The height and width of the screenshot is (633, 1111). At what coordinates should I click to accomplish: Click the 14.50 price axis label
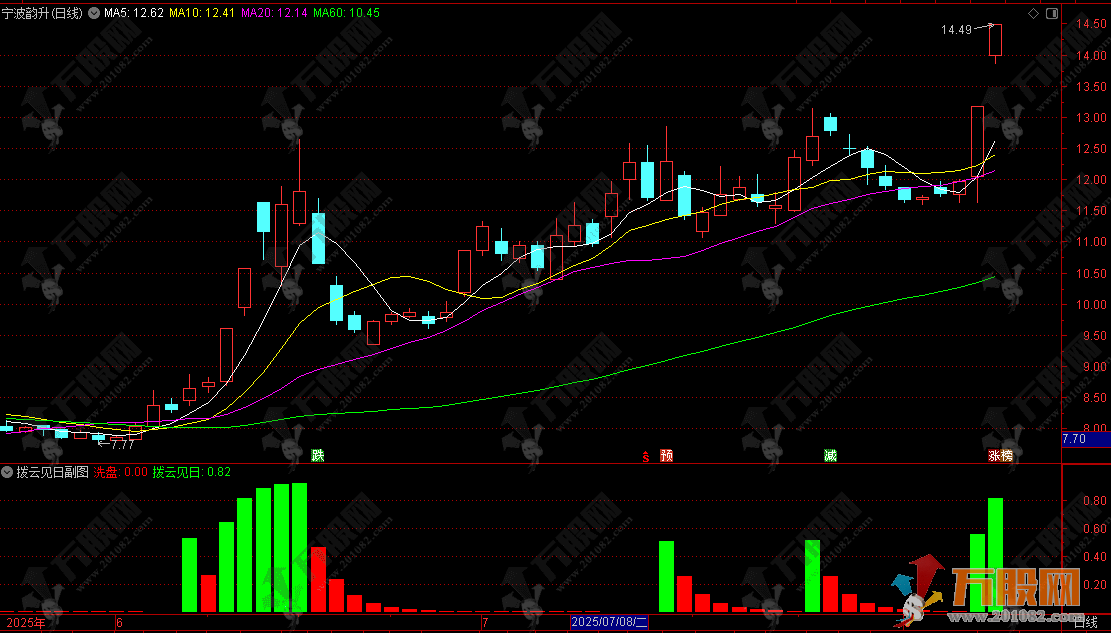click(x=1090, y=24)
